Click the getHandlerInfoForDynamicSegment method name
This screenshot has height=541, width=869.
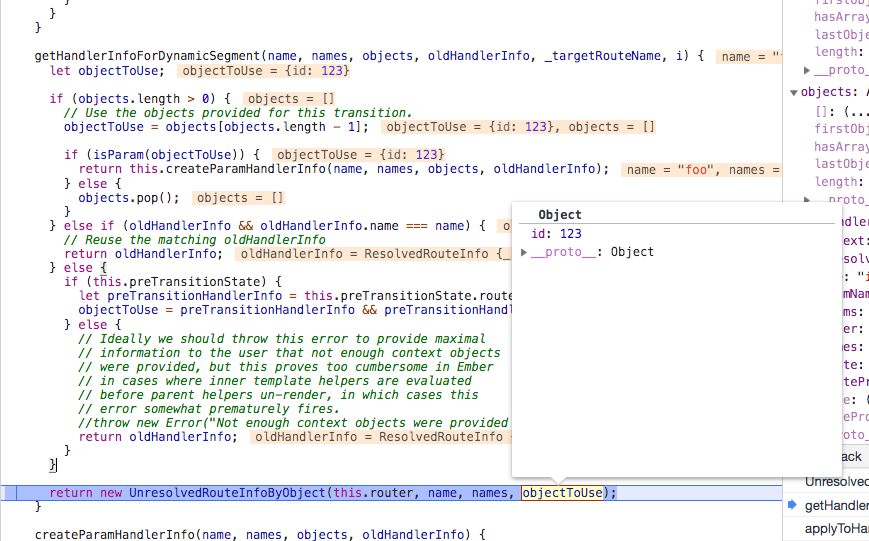[x=147, y=56]
